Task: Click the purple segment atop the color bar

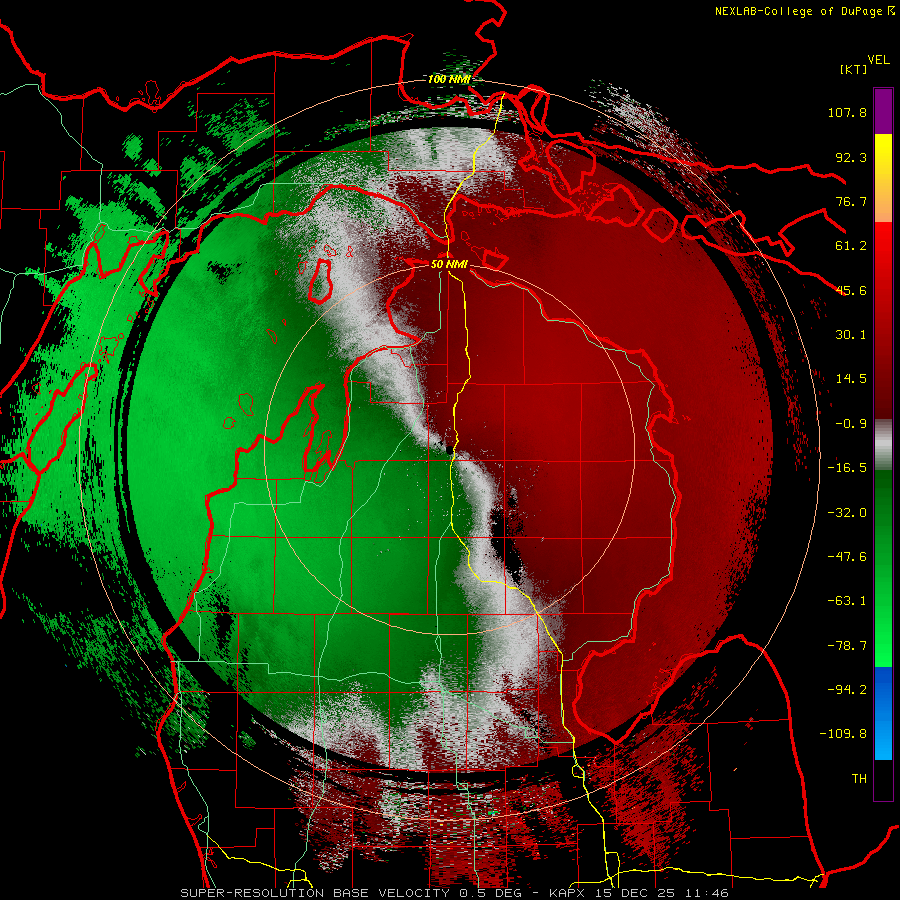Action: (x=883, y=111)
